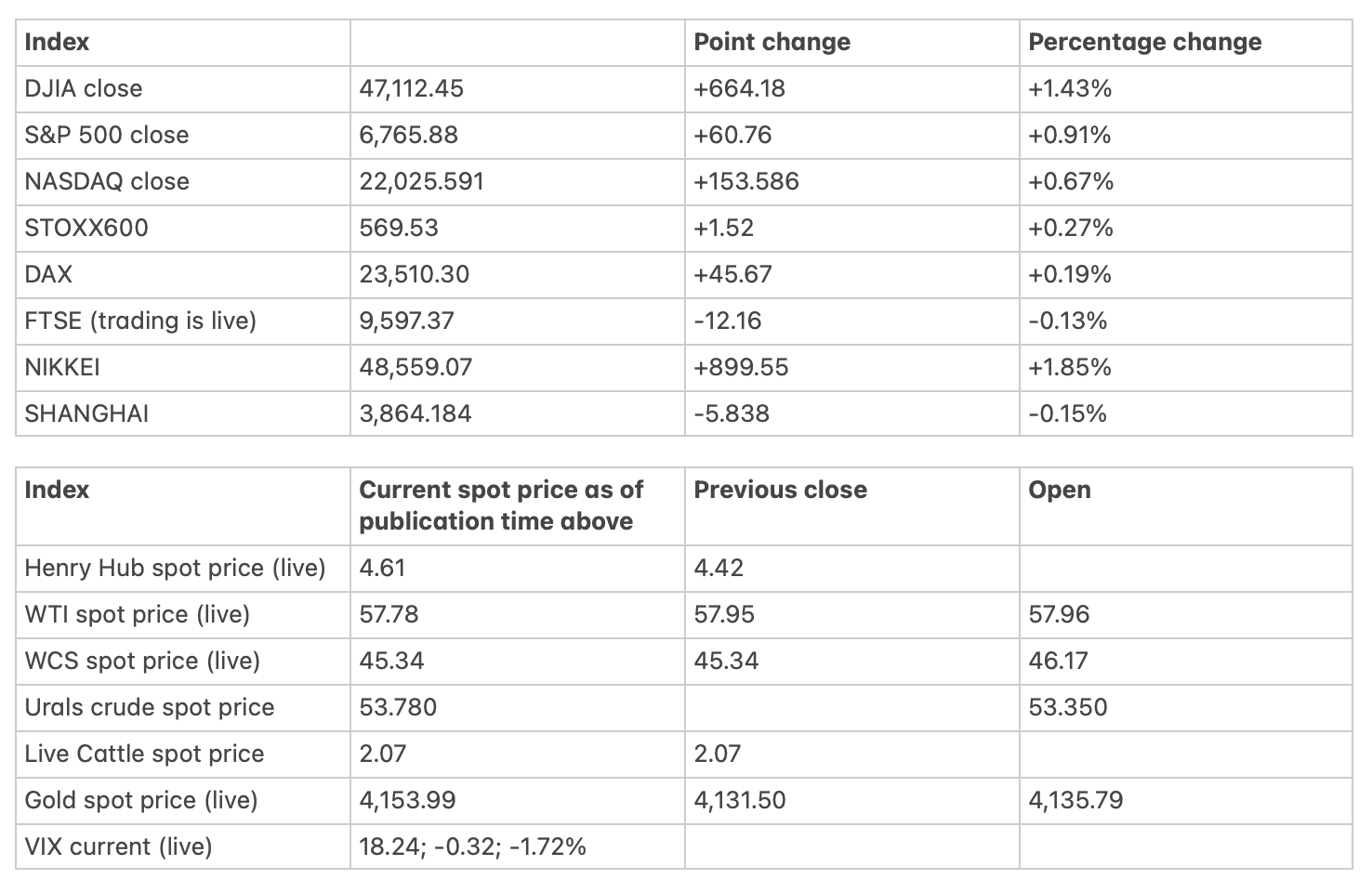
Task: Select the STOXX600 value 569.53
Action: [x=399, y=228]
